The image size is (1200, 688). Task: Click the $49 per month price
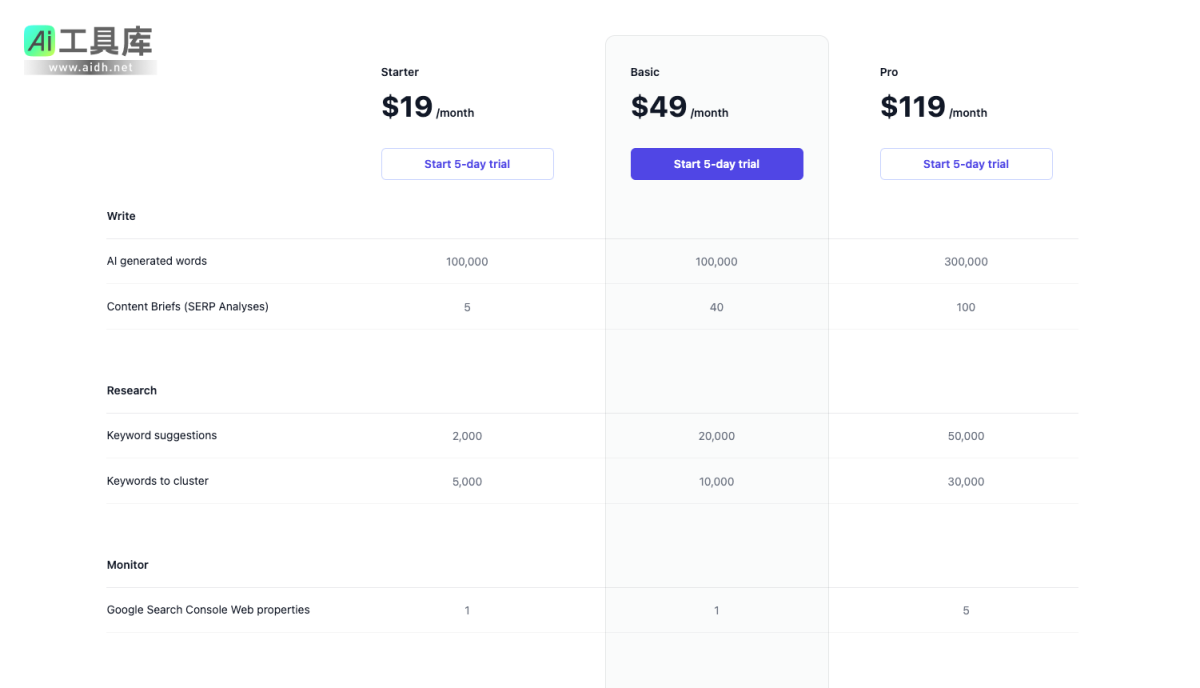click(x=679, y=107)
